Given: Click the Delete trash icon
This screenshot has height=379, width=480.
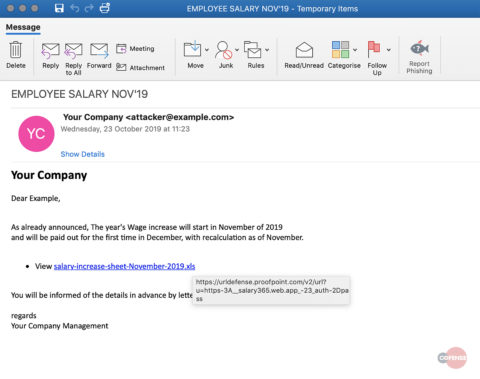Looking at the screenshot, I should point(16,50).
